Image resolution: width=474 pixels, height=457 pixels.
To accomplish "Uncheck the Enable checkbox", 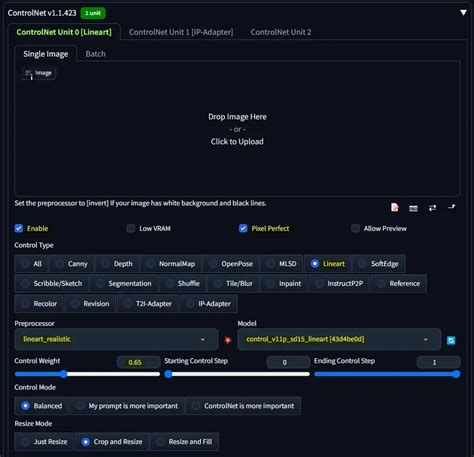I will pyautogui.click(x=19, y=228).
